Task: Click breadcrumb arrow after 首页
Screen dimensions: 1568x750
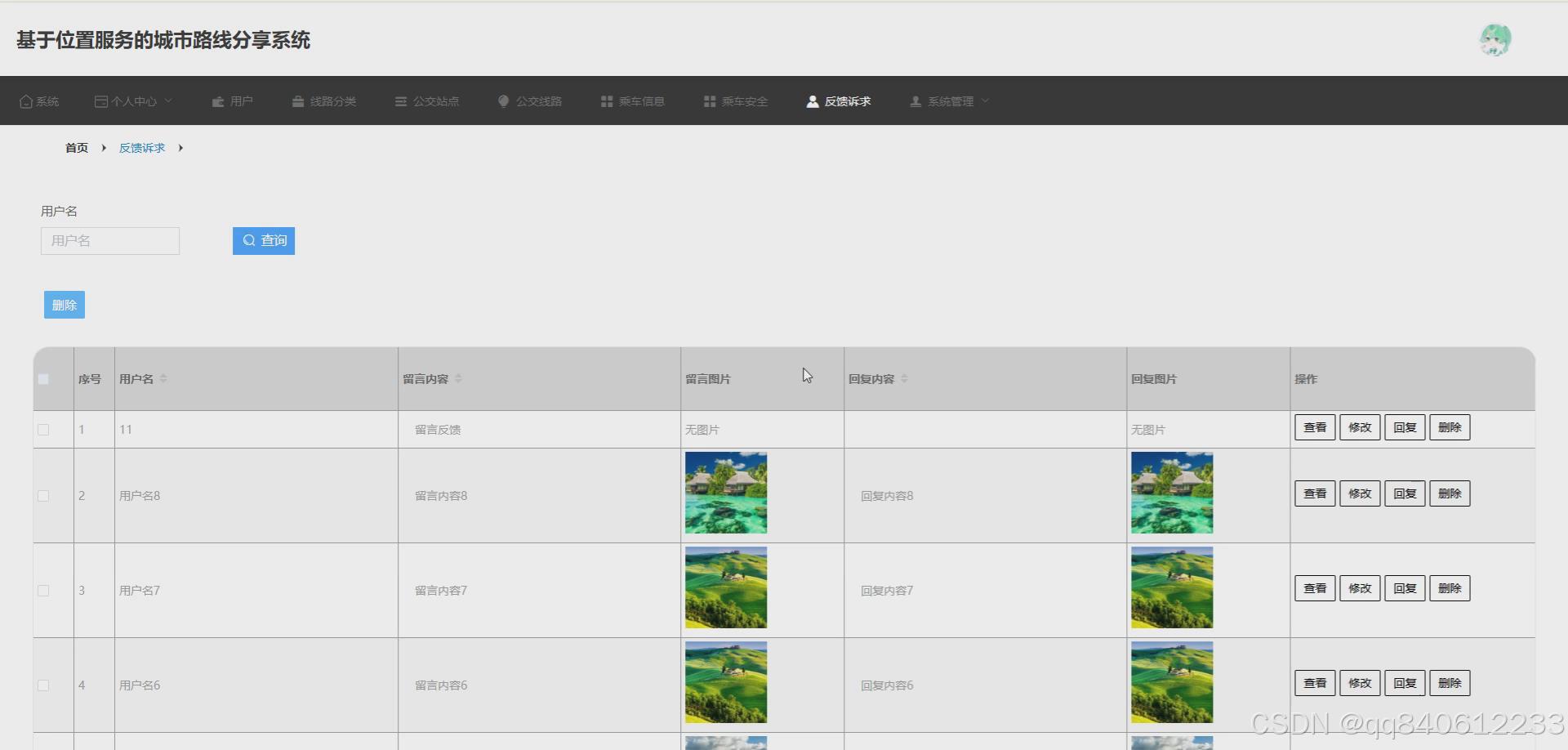Action: pos(104,148)
